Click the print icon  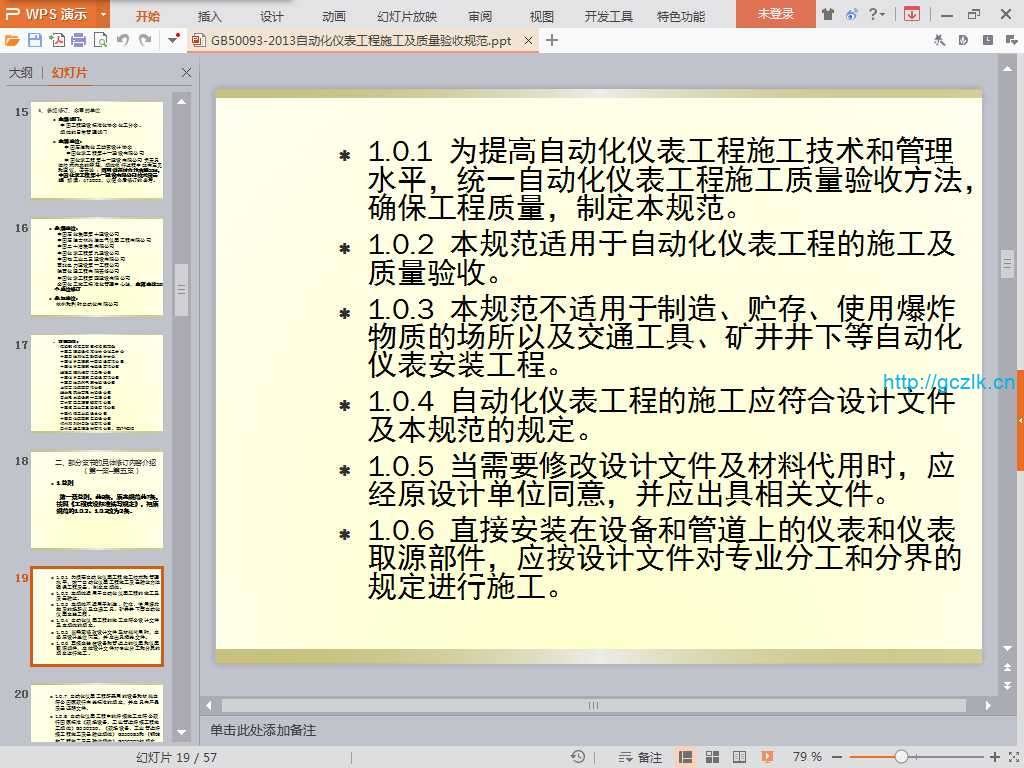pyautogui.click(x=78, y=40)
